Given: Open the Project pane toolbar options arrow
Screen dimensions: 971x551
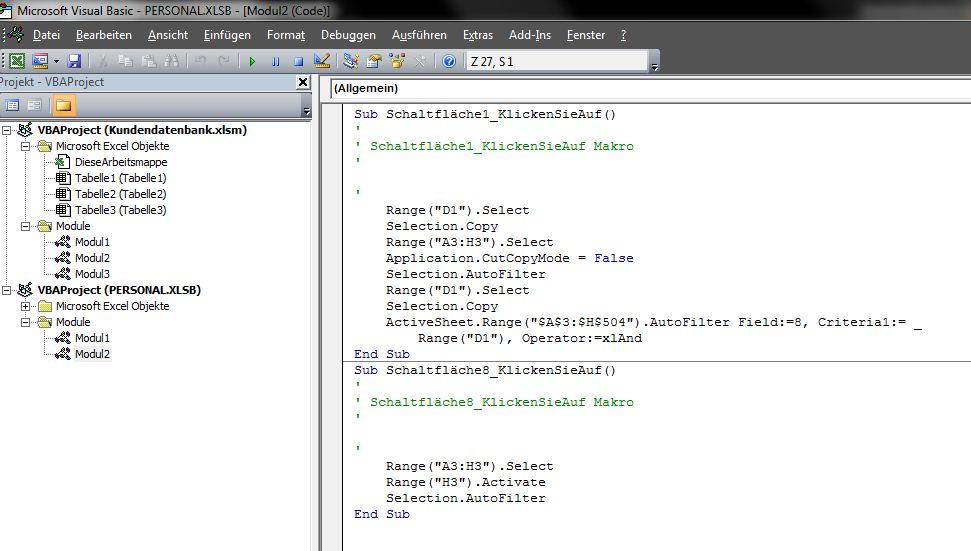Looking at the screenshot, I should [306, 111].
